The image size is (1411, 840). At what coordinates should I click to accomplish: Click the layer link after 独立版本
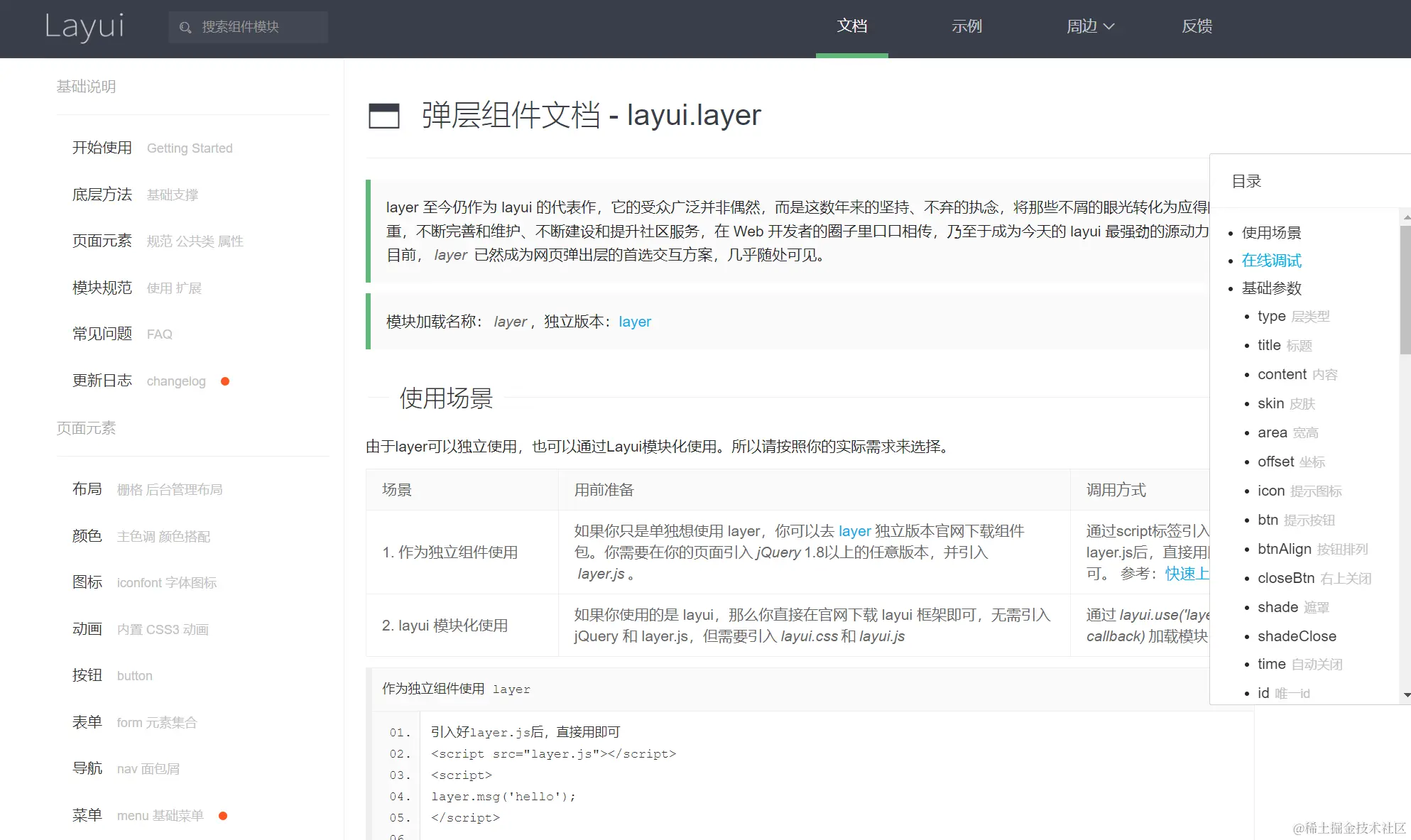coord(635,322)
